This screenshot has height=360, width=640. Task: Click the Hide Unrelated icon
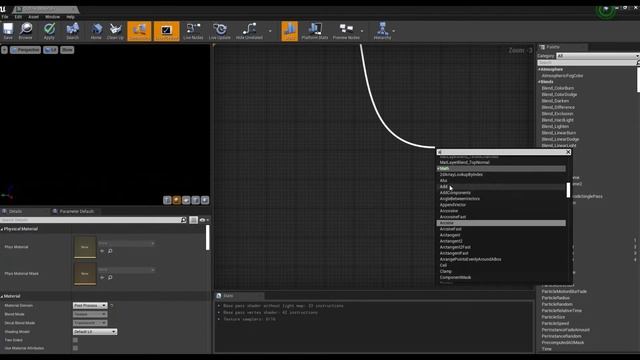coord(249,31)
